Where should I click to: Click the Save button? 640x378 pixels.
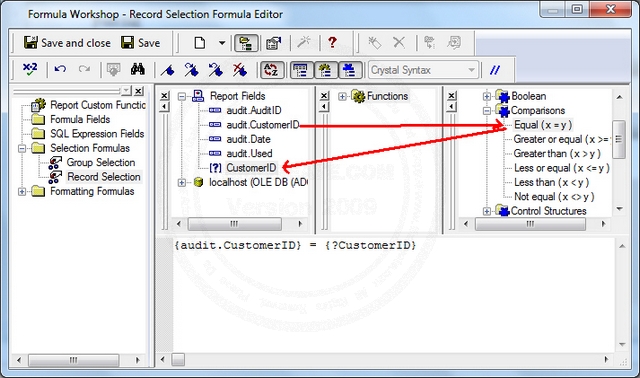140,43
